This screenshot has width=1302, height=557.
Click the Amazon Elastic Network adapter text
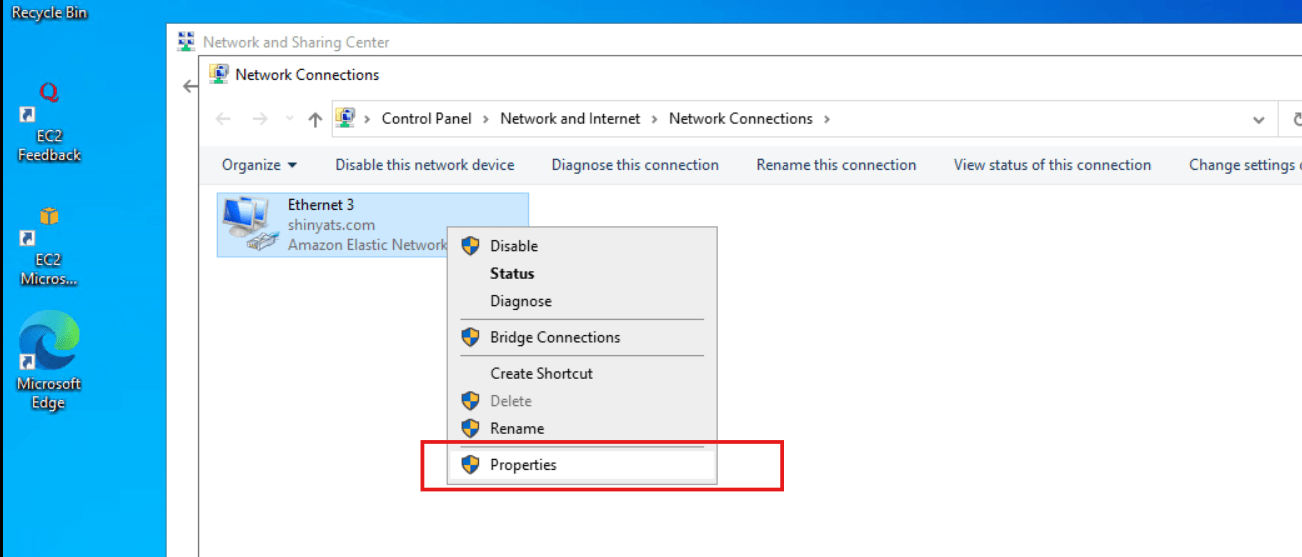(367, 245)
